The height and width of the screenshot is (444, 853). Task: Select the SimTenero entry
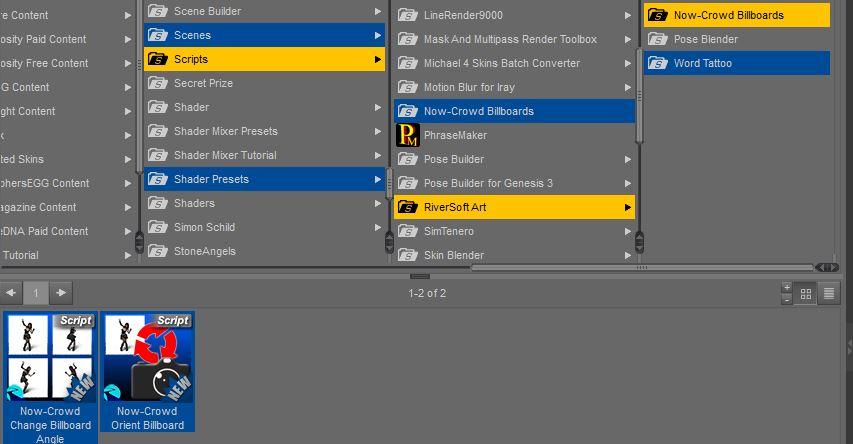pos(514,231)
